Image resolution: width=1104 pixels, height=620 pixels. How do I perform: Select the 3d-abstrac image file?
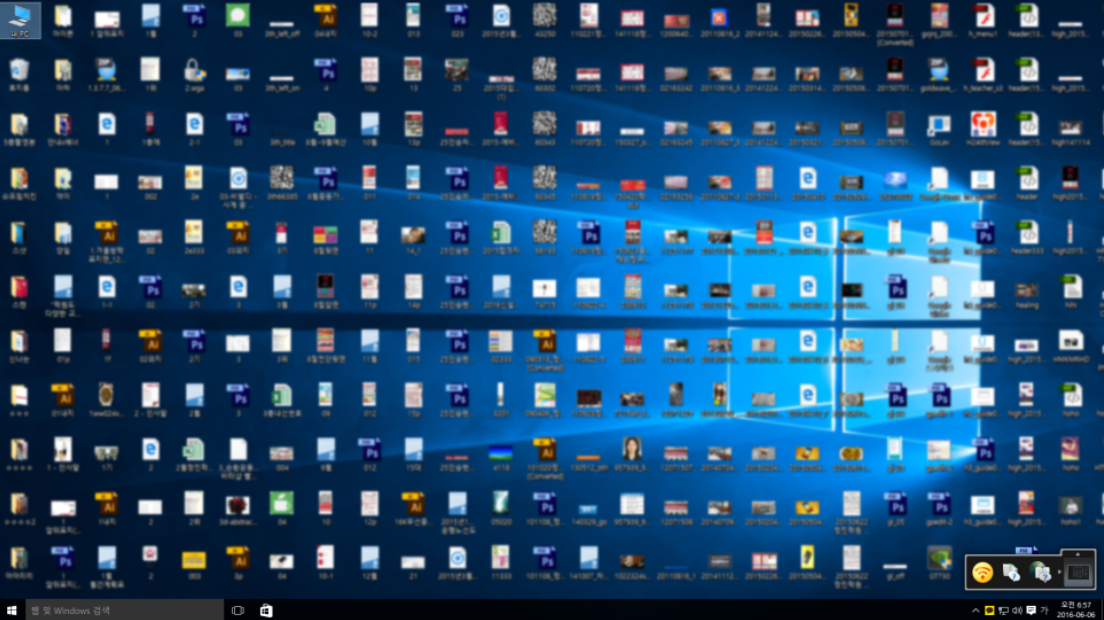pyautogui.click(x=238, y=511)
